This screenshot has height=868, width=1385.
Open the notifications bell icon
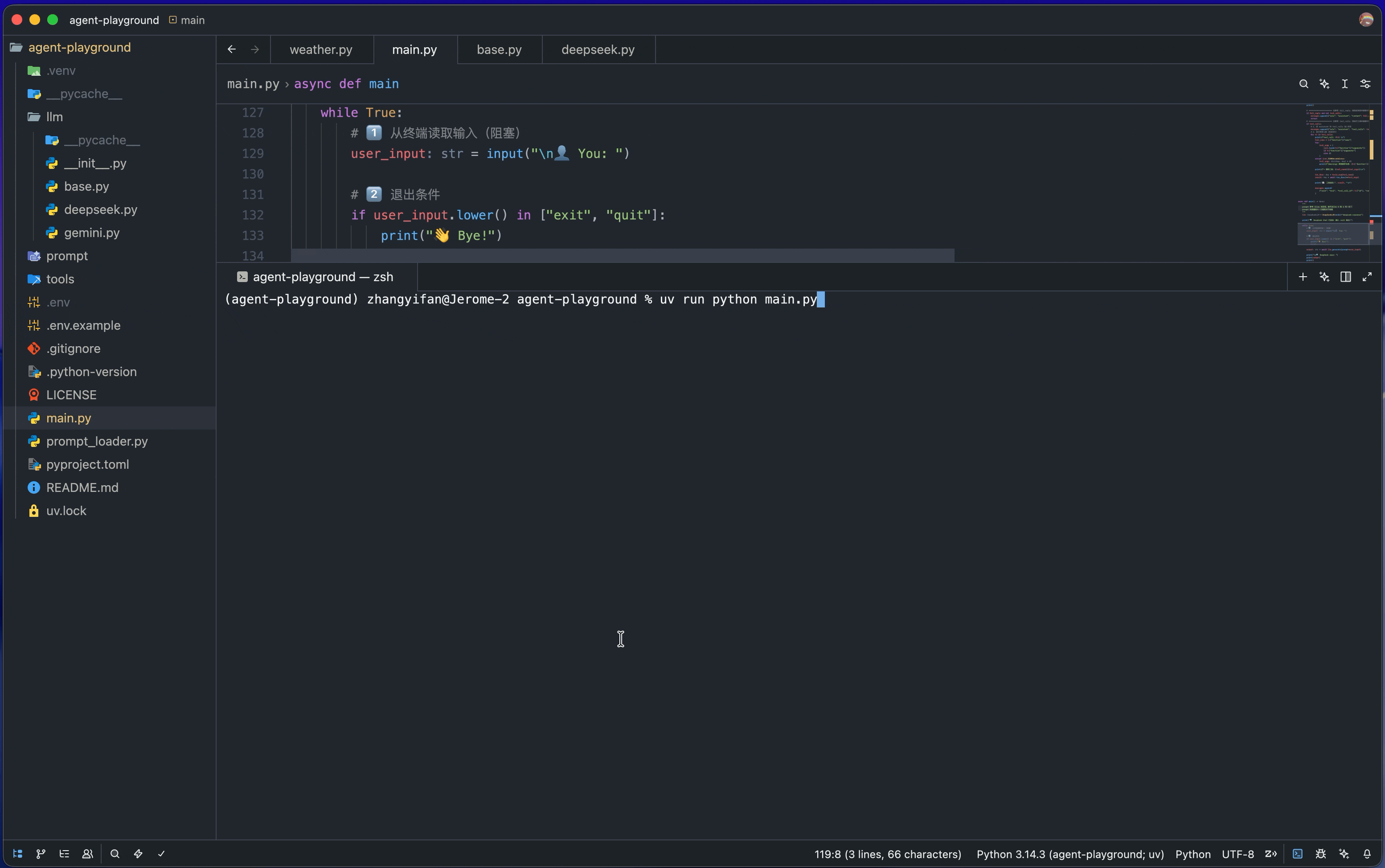[1367, 854]
